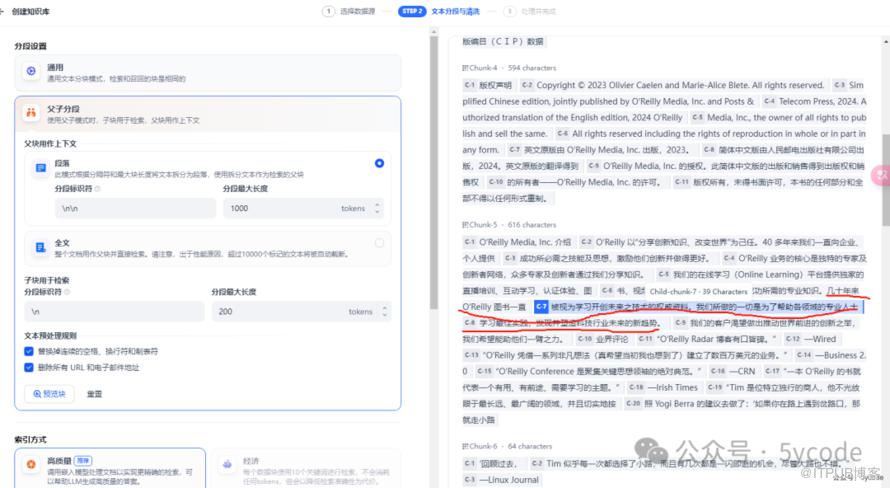Focus the child delimiter field containing \n
The width and height of the screenshot is (890, 488).
click(x=114, y=312)
